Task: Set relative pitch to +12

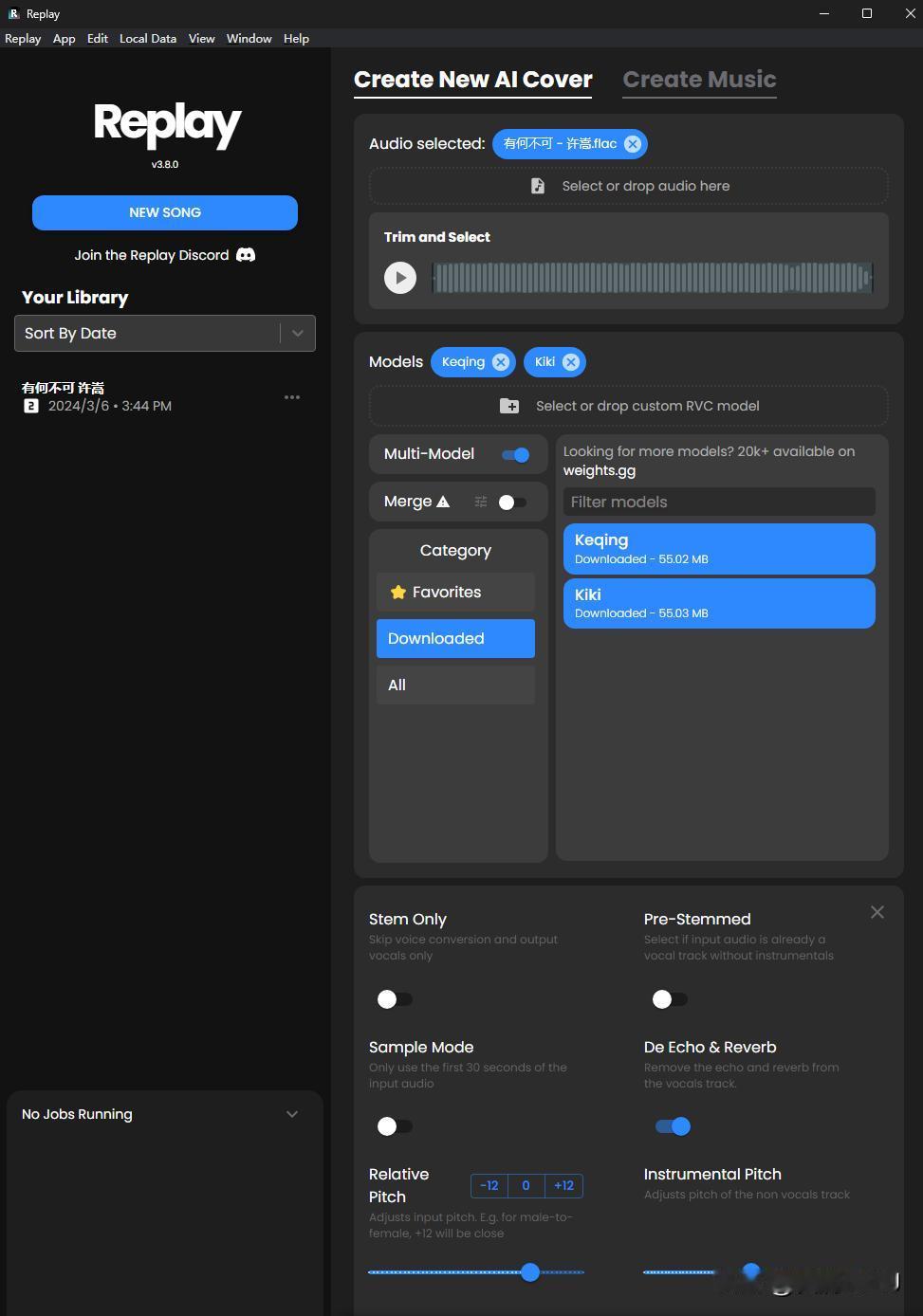Action: click(x=563, y=1186)
